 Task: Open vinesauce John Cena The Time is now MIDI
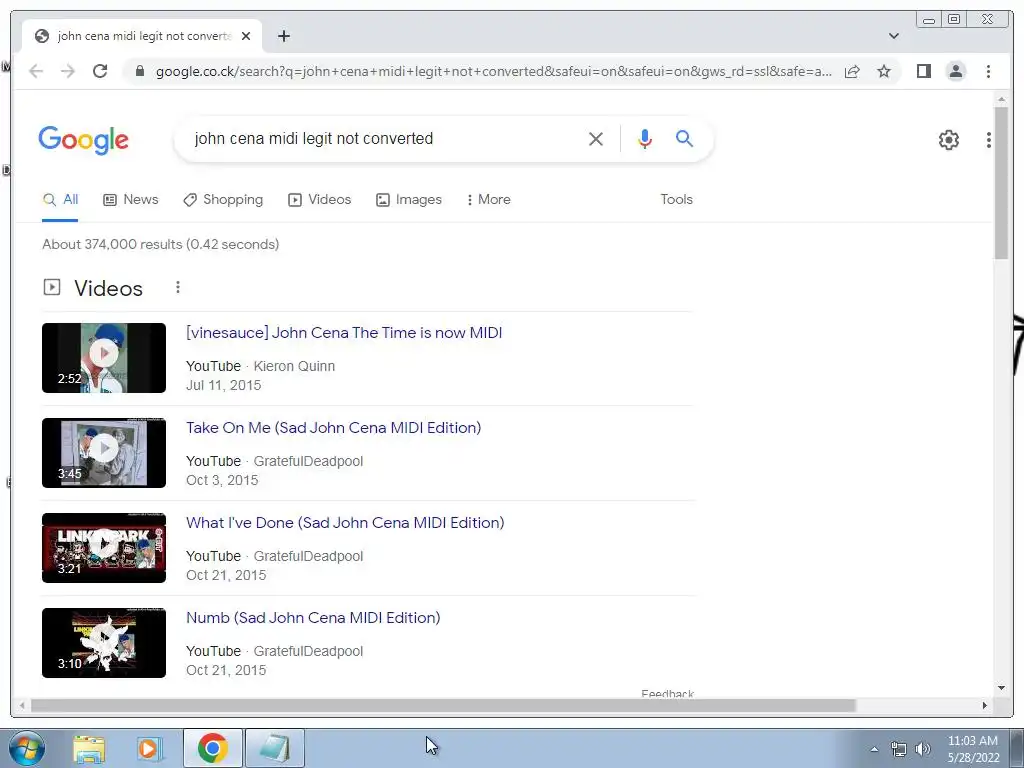tap(344, 332)
